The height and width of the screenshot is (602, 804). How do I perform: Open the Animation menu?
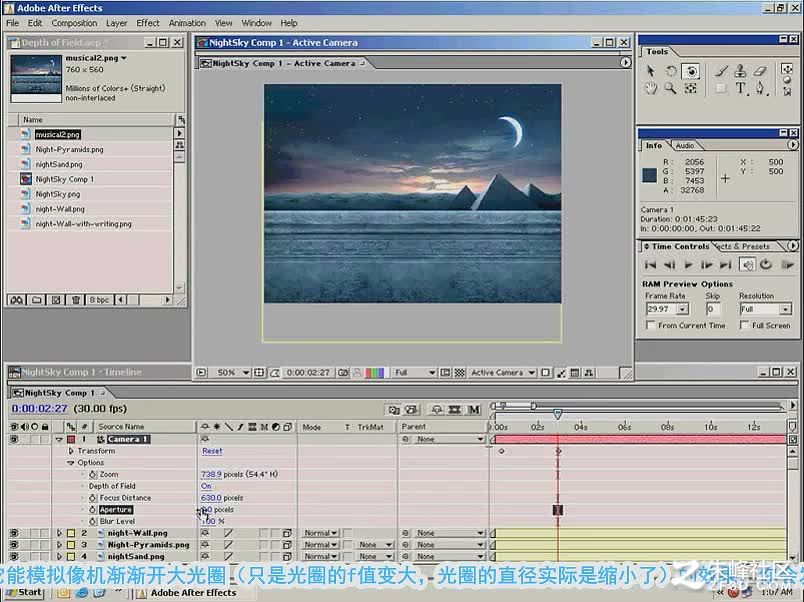tap(187, 23)
